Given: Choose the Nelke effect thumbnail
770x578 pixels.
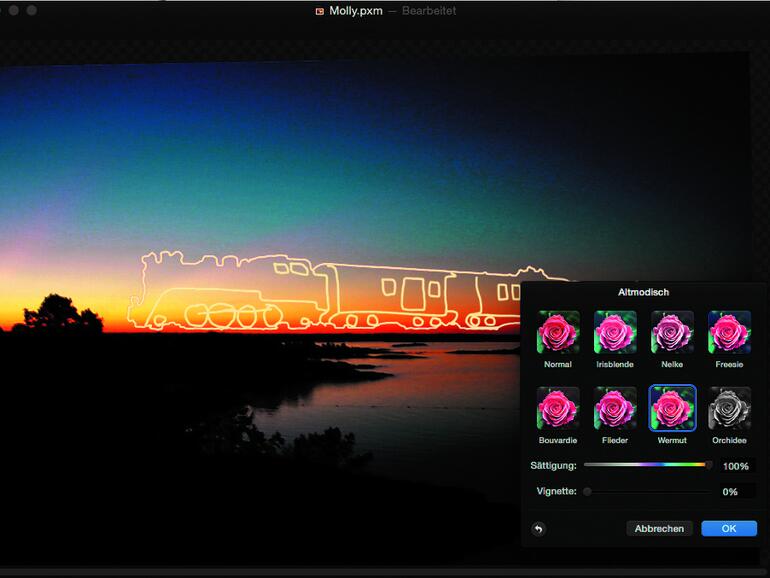Looking at the screenshot, I should pos(672,332).
